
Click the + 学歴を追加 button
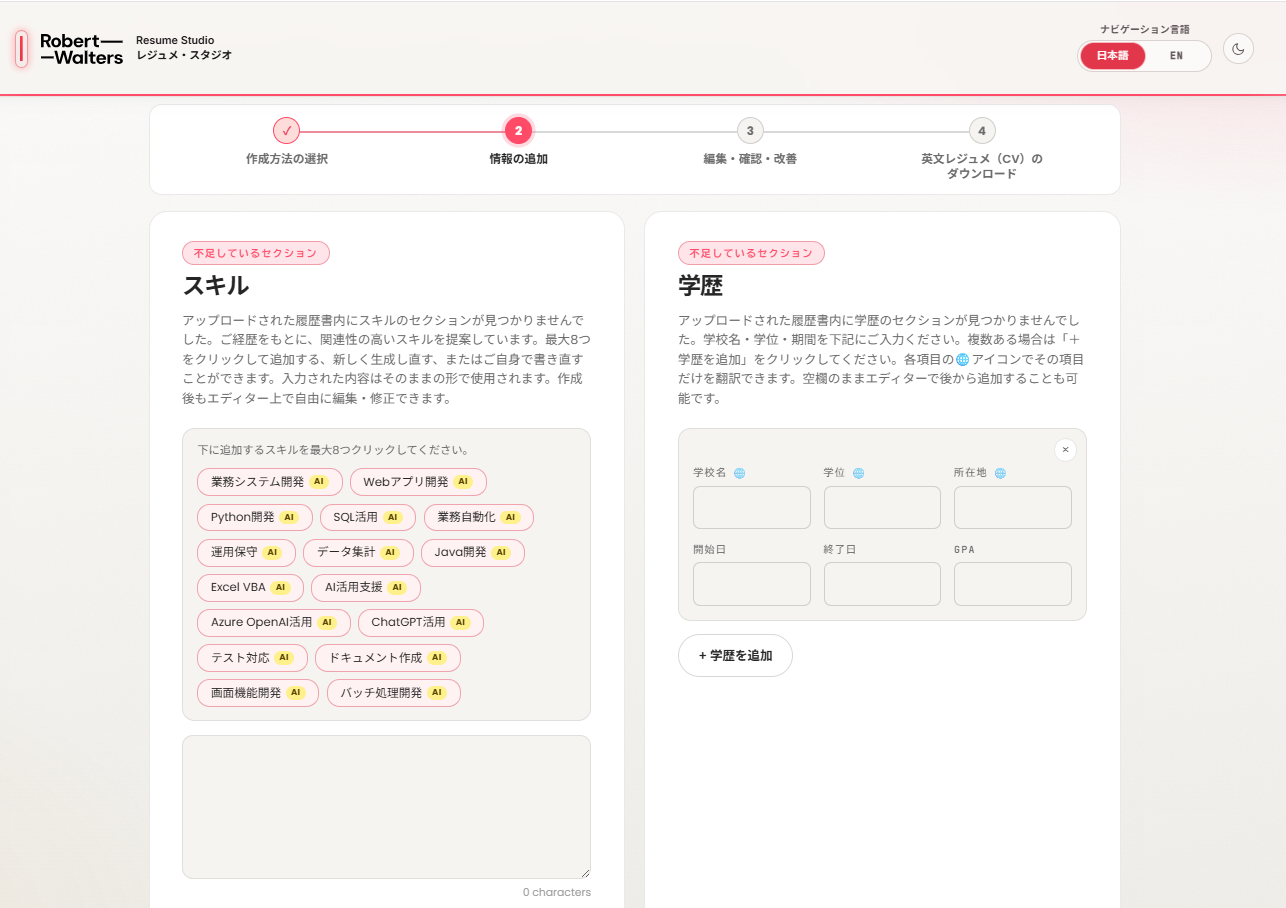(x=735, y=656)
